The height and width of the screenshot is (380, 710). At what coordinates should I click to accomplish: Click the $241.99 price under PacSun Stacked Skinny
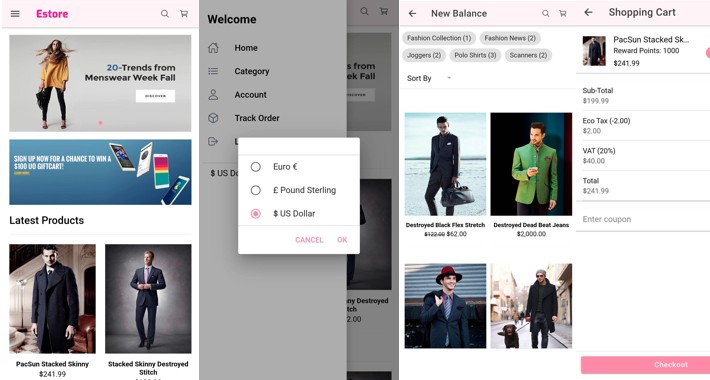(x=53, y=374)
